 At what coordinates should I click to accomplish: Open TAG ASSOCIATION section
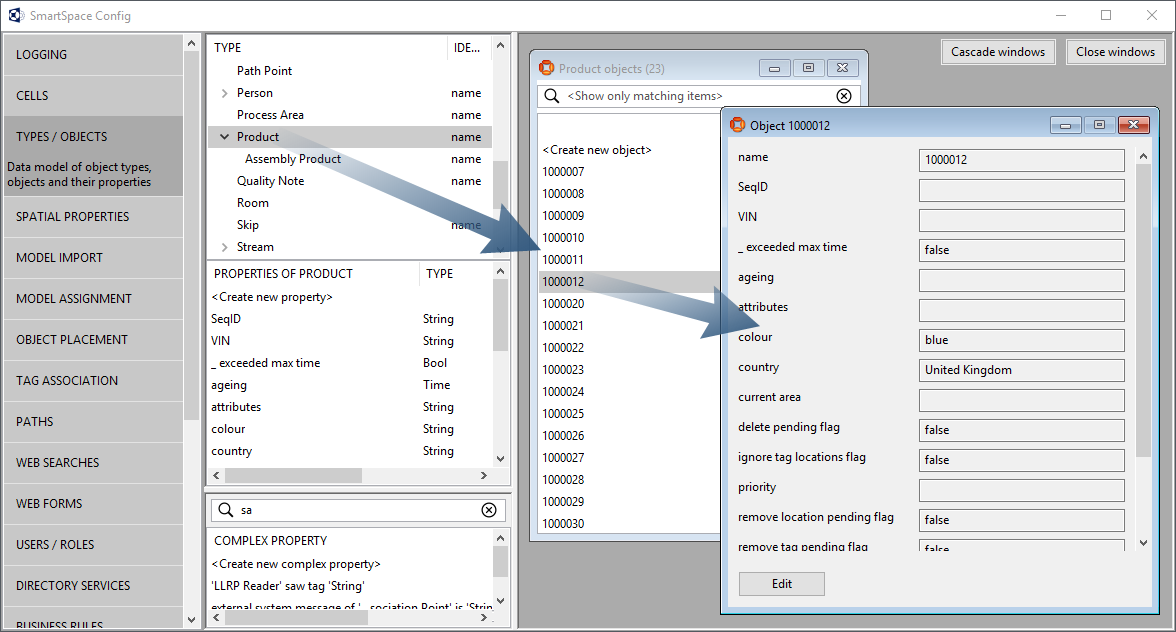[93, 381]
